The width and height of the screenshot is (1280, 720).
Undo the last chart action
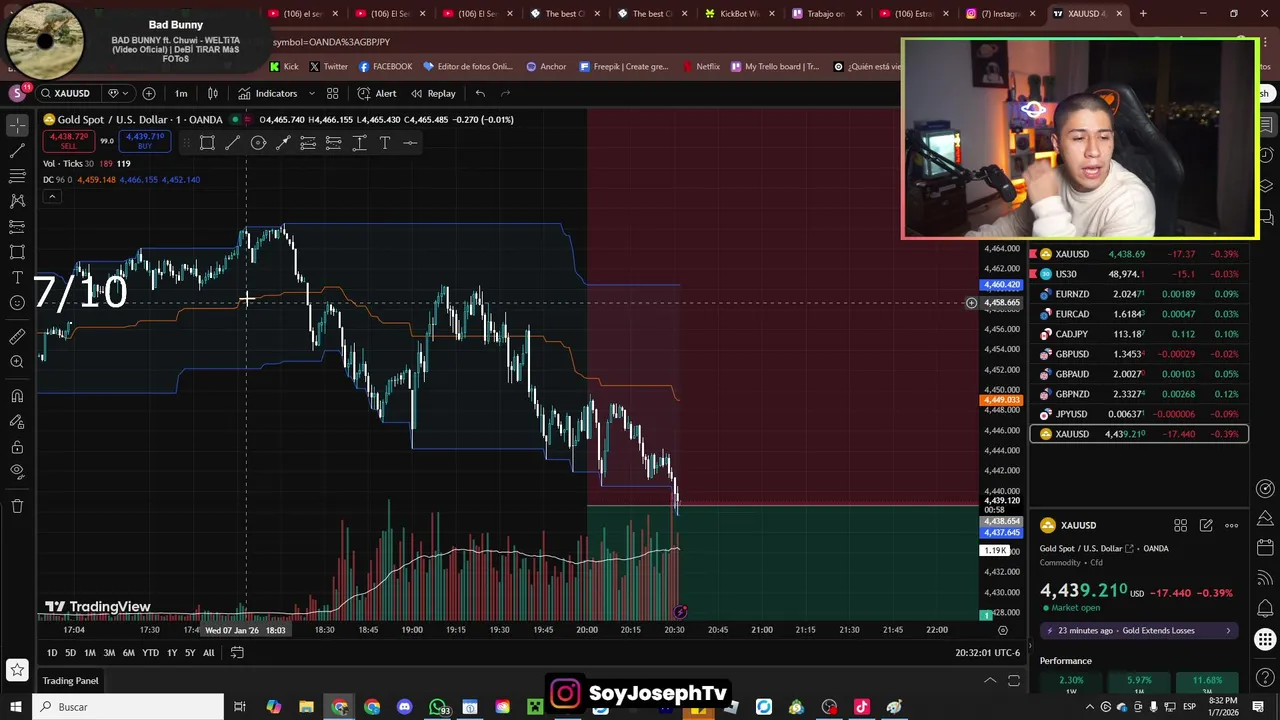(480, 93)
